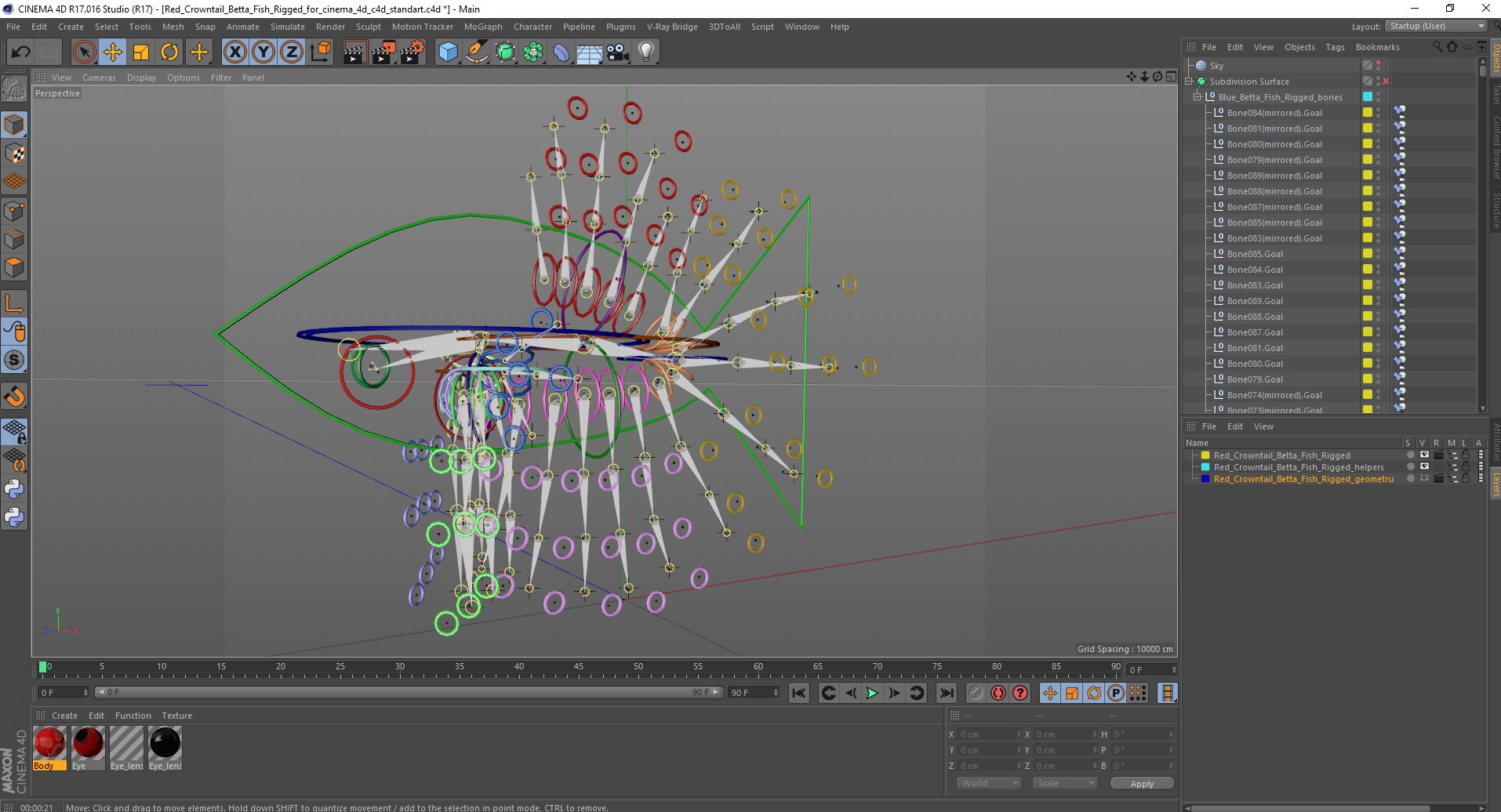This screenshot has height=812, width=1501.
Task: Toggle the Y axis lock
Action: click(263, 53)
